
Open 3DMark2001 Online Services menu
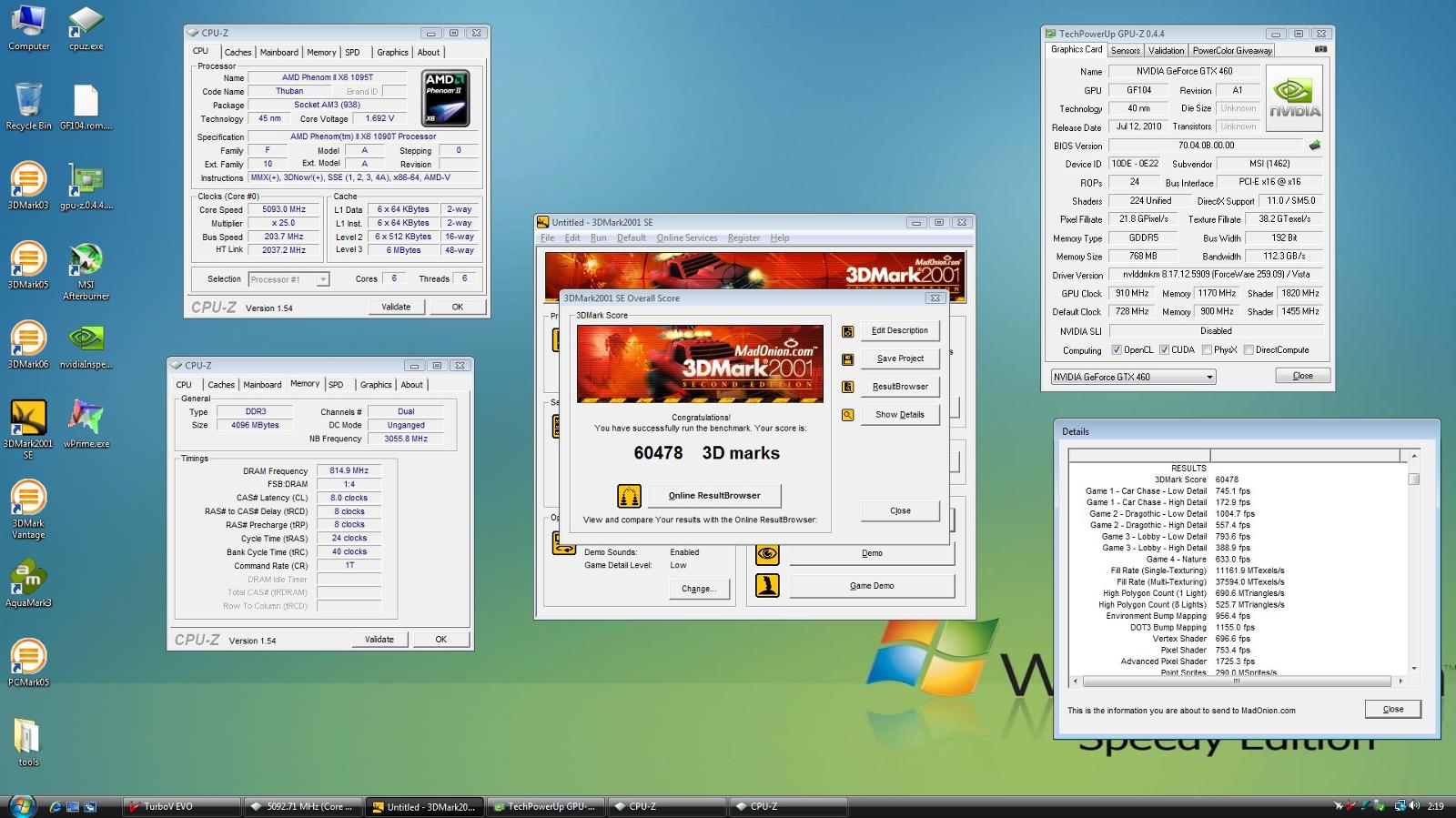point(687,238)
